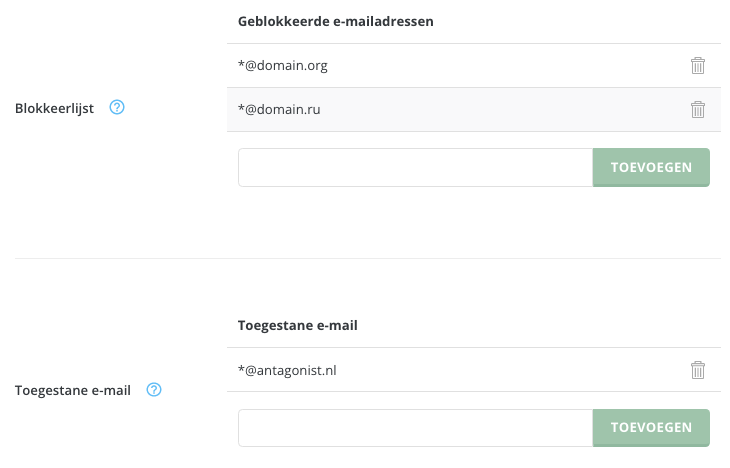Focus the allowed e-mail input field
Viewport: 730px width, 468px height.
[x=415, y=428]
